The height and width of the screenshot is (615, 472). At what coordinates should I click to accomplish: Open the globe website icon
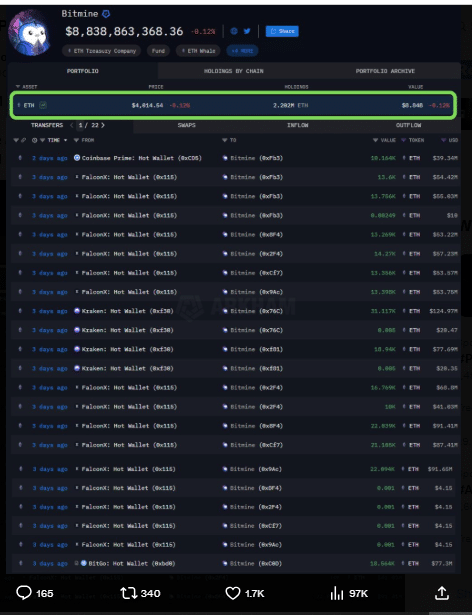tap(234, 31)
